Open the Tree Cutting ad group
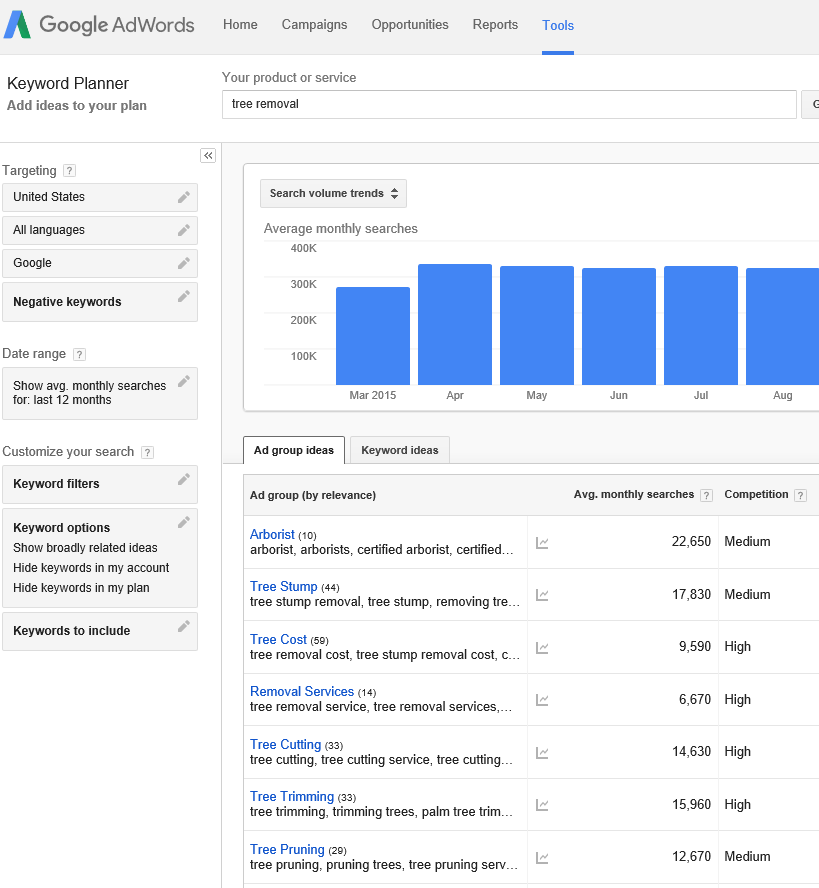Viewport: 819px width, 888px height. (285, 744)
